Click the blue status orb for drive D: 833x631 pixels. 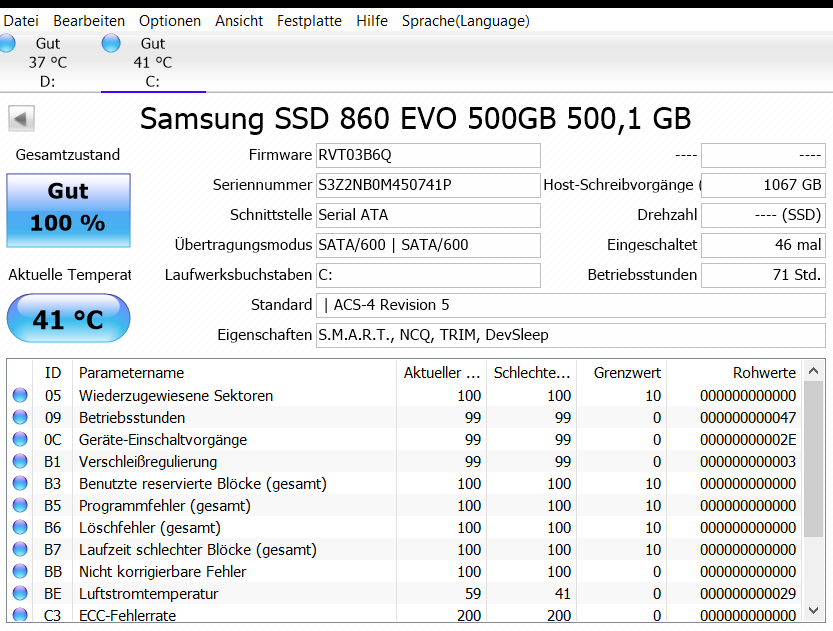pyautogui.click(x=7, y=43)
